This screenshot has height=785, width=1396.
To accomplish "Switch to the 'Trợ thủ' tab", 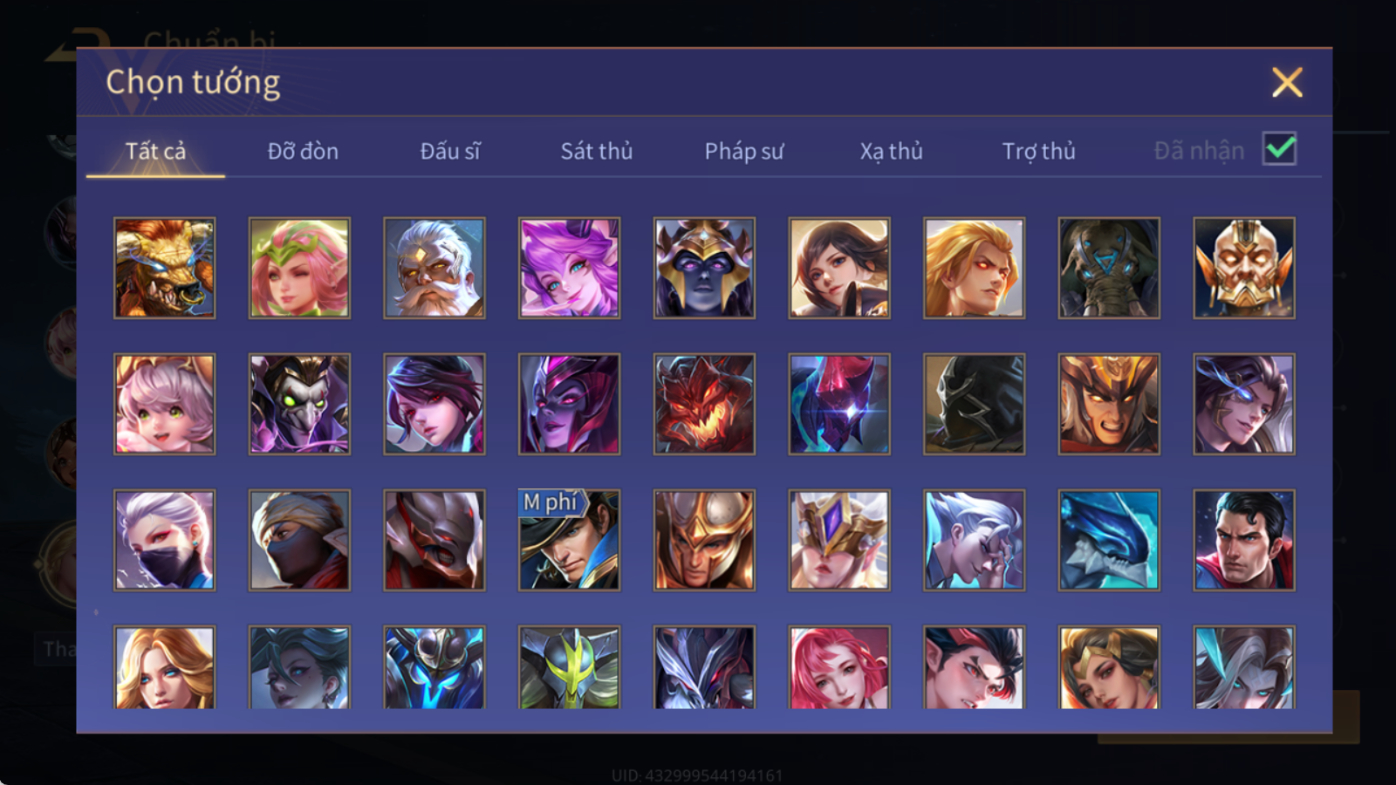I will point(1039,151).
